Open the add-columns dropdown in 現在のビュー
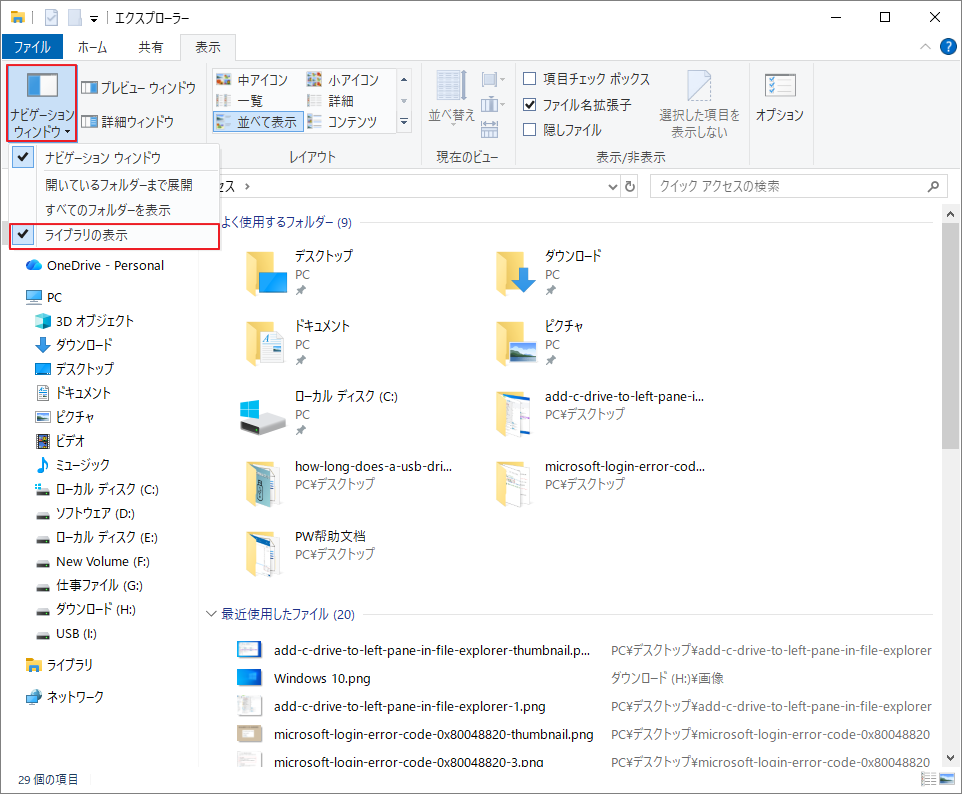 tap(493, 104)
